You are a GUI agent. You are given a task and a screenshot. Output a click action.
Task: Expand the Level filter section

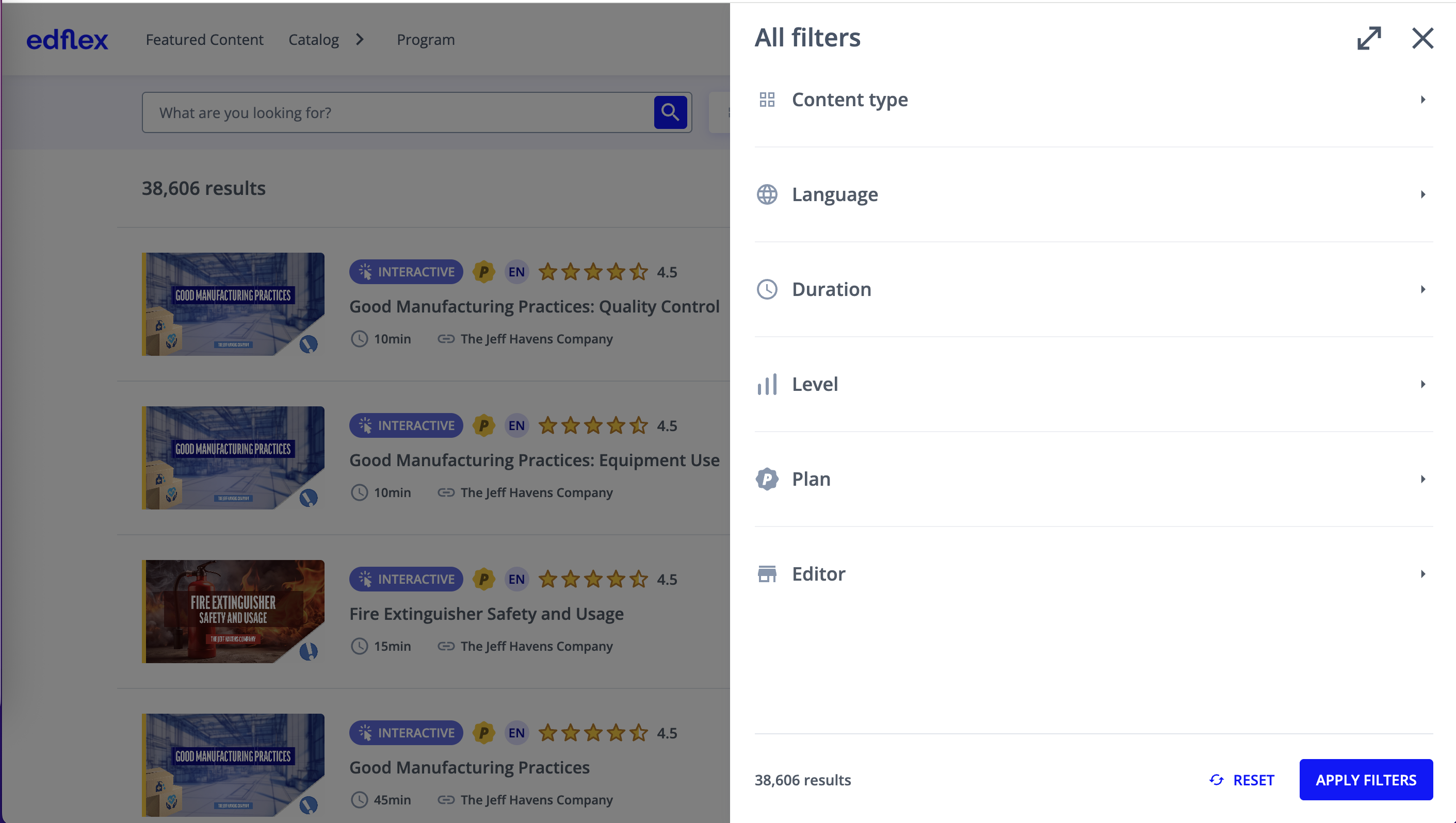coord(1094,384)
